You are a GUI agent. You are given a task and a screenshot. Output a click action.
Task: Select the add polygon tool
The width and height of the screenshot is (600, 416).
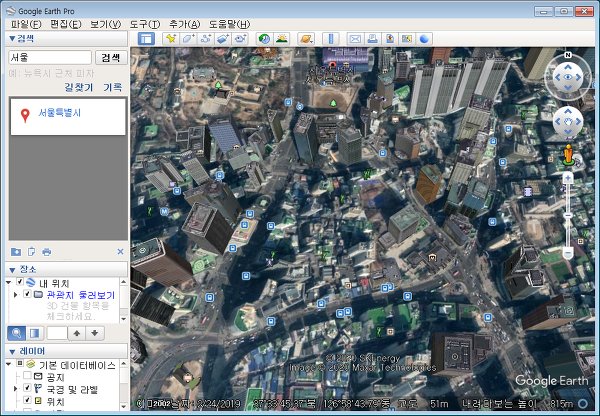point(188,39)
